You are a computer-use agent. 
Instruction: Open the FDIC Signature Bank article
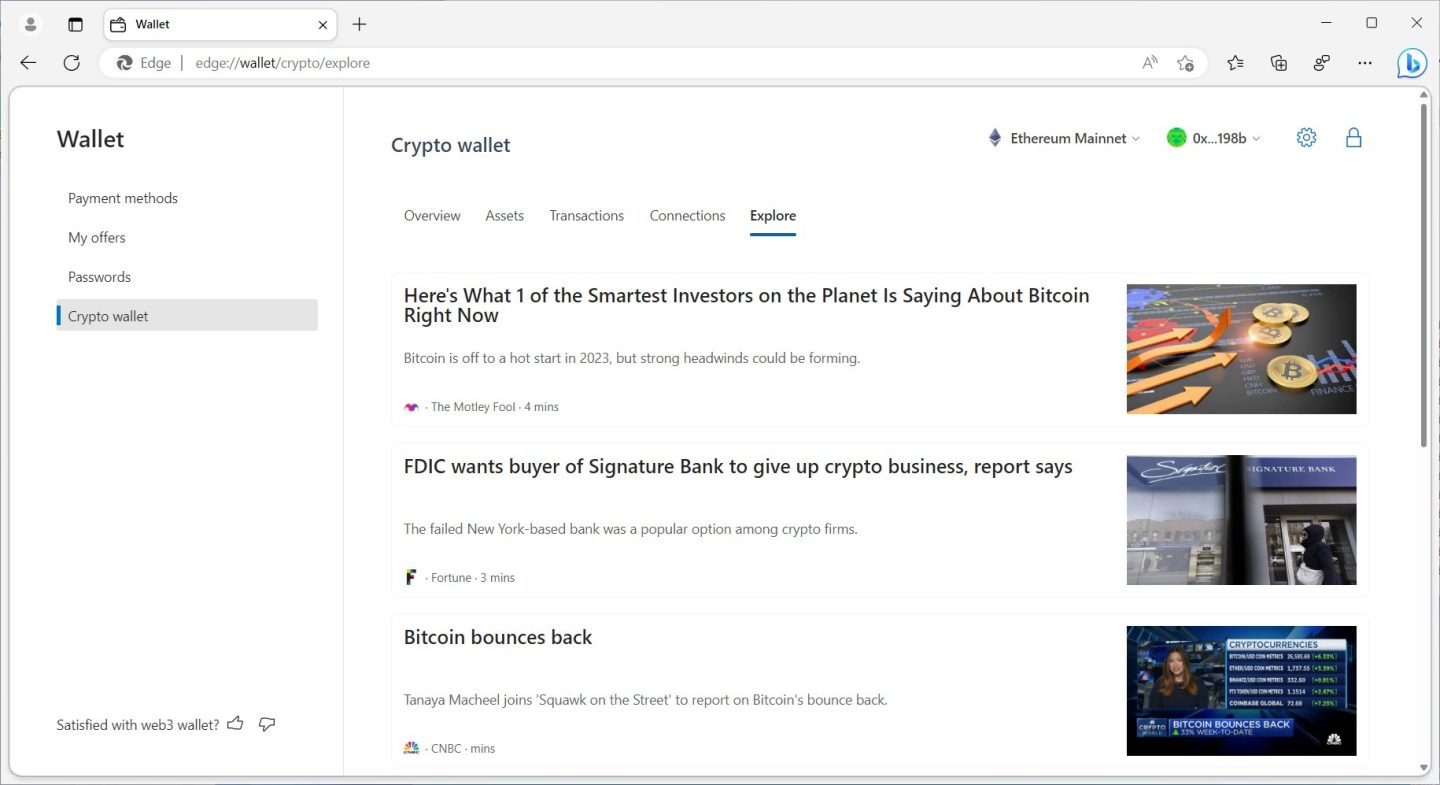click(x=737, y=466)
